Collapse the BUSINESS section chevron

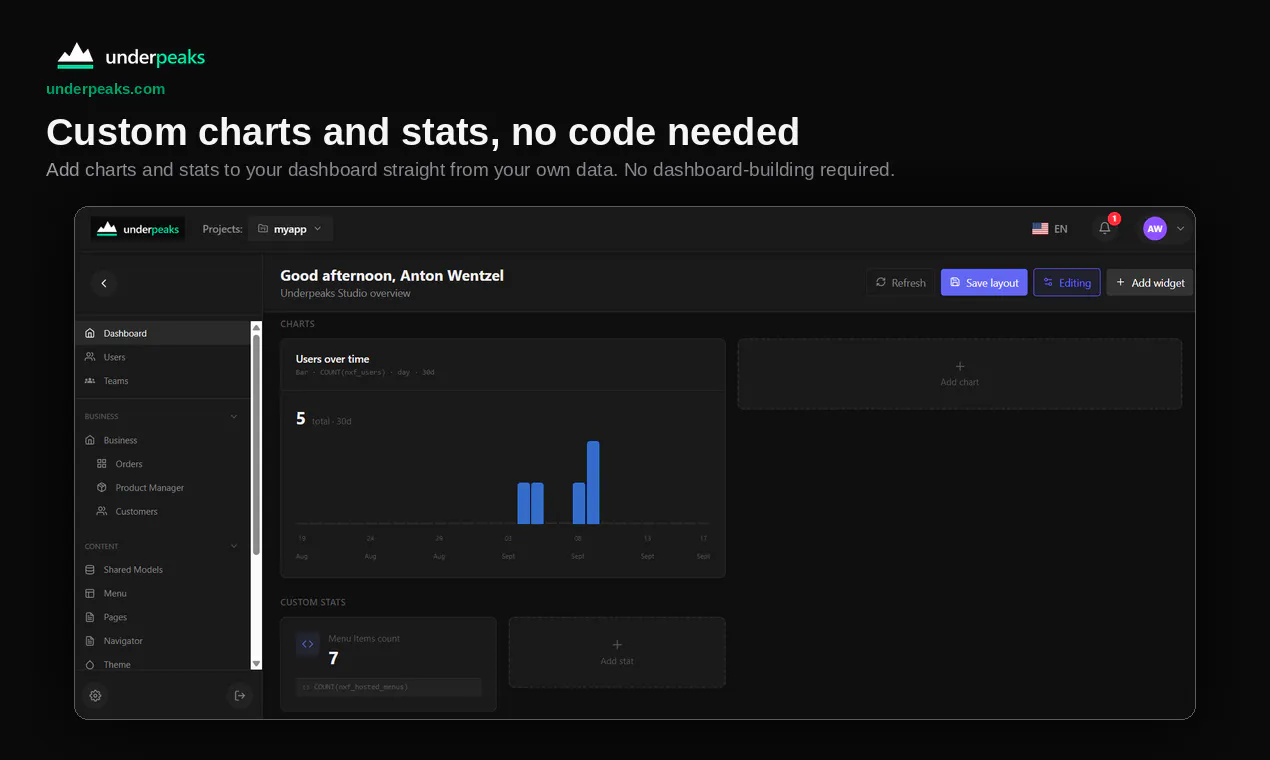click(x=234, y=417)
